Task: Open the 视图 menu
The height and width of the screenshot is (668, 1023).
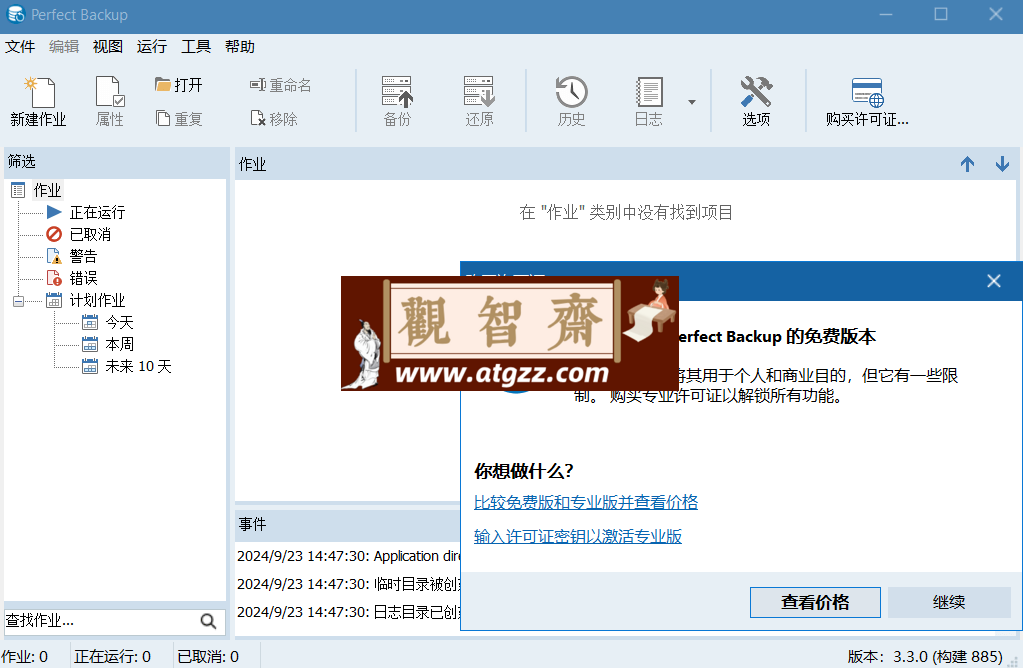Action: point(108,46)
